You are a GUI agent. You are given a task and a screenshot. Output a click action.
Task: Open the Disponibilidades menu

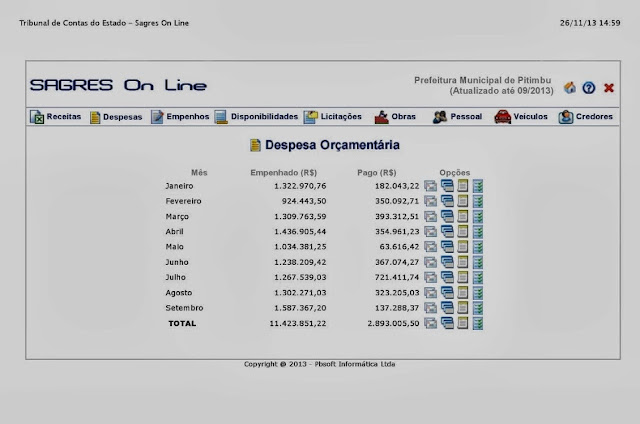point(256,117)
